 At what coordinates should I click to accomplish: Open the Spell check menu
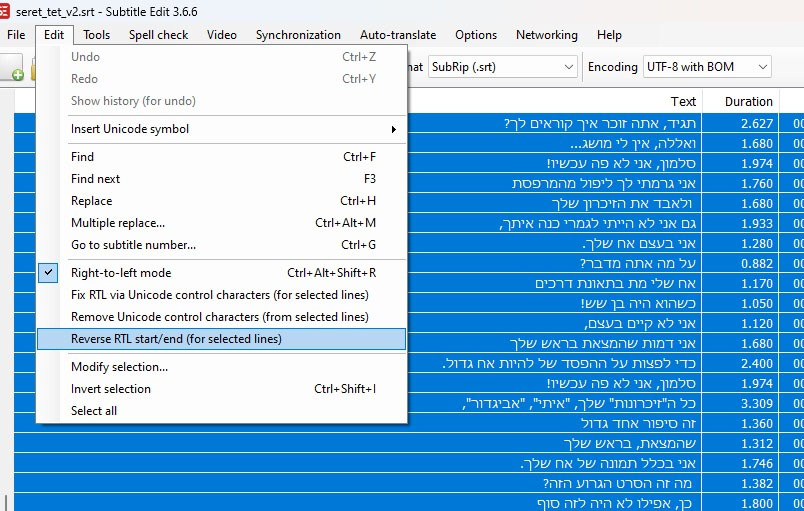click(x=158, y=35)
